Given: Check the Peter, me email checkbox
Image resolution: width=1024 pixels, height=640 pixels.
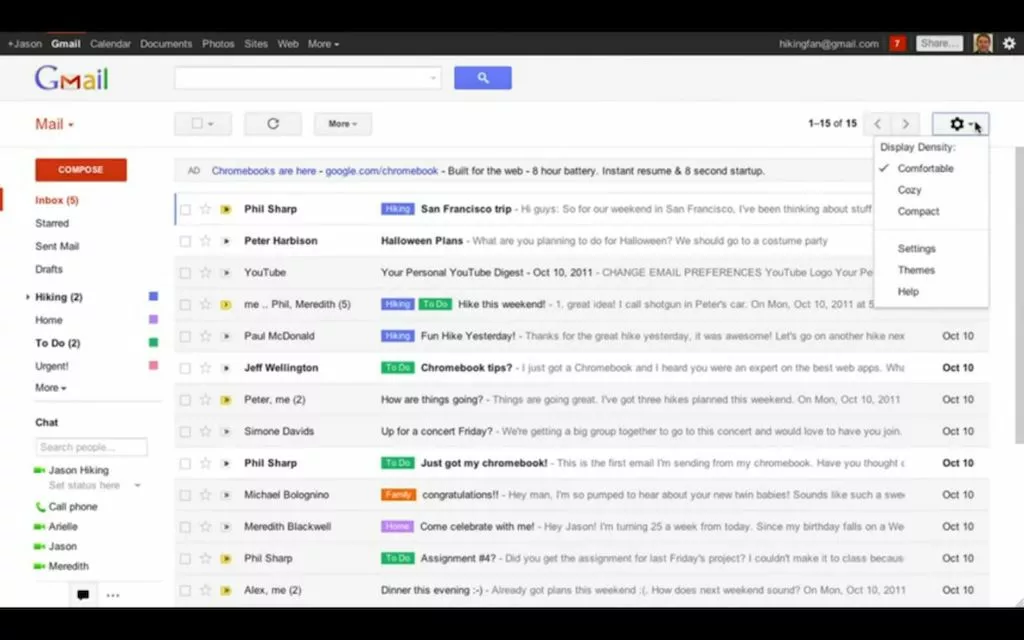Looking at the screenshot, I should [x=185, y=400].
